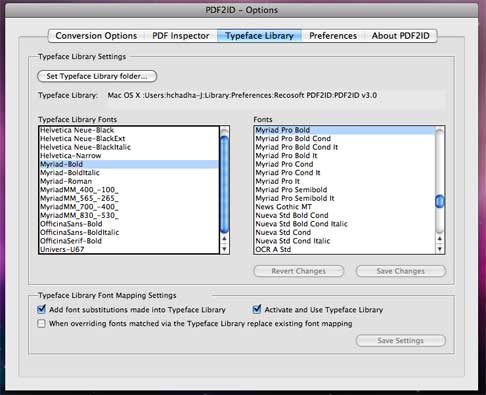
Task: Select OfficinaSans-Bold in library fonts
Action: point(129,224)
